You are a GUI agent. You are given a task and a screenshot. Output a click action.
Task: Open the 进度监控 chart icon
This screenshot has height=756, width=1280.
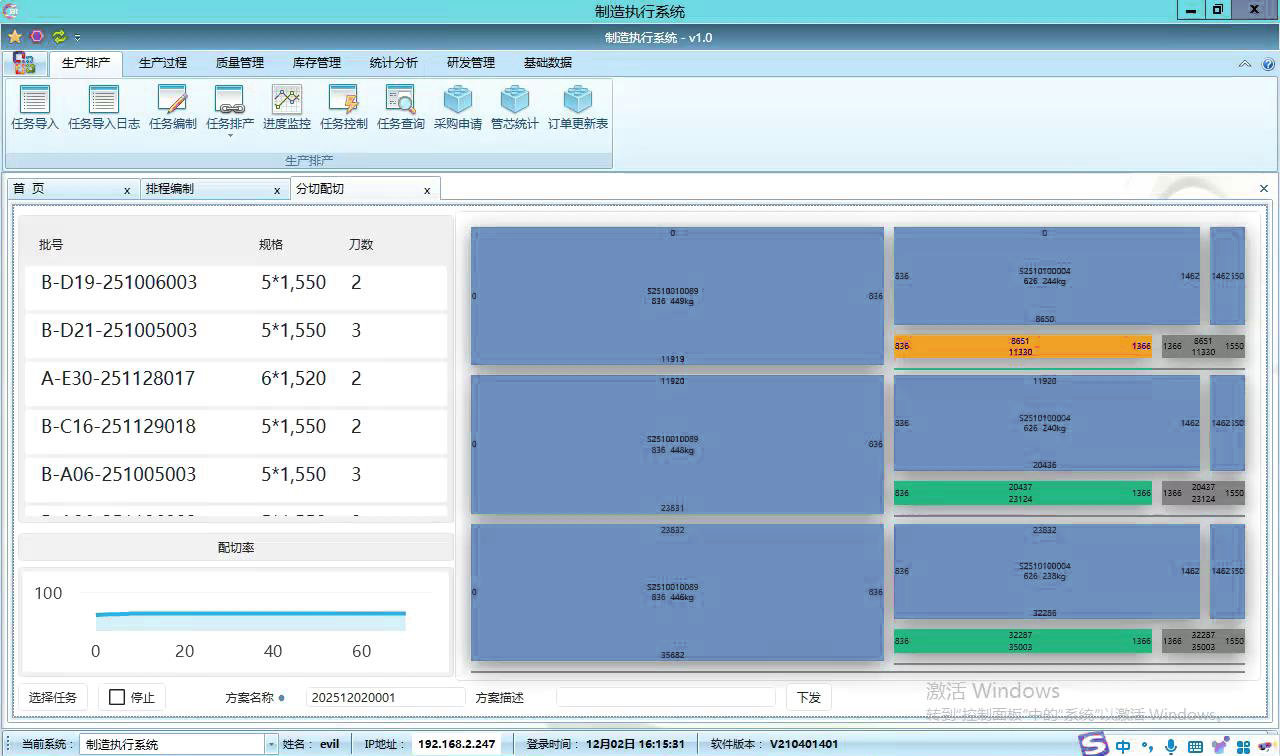tap(287, 101)
